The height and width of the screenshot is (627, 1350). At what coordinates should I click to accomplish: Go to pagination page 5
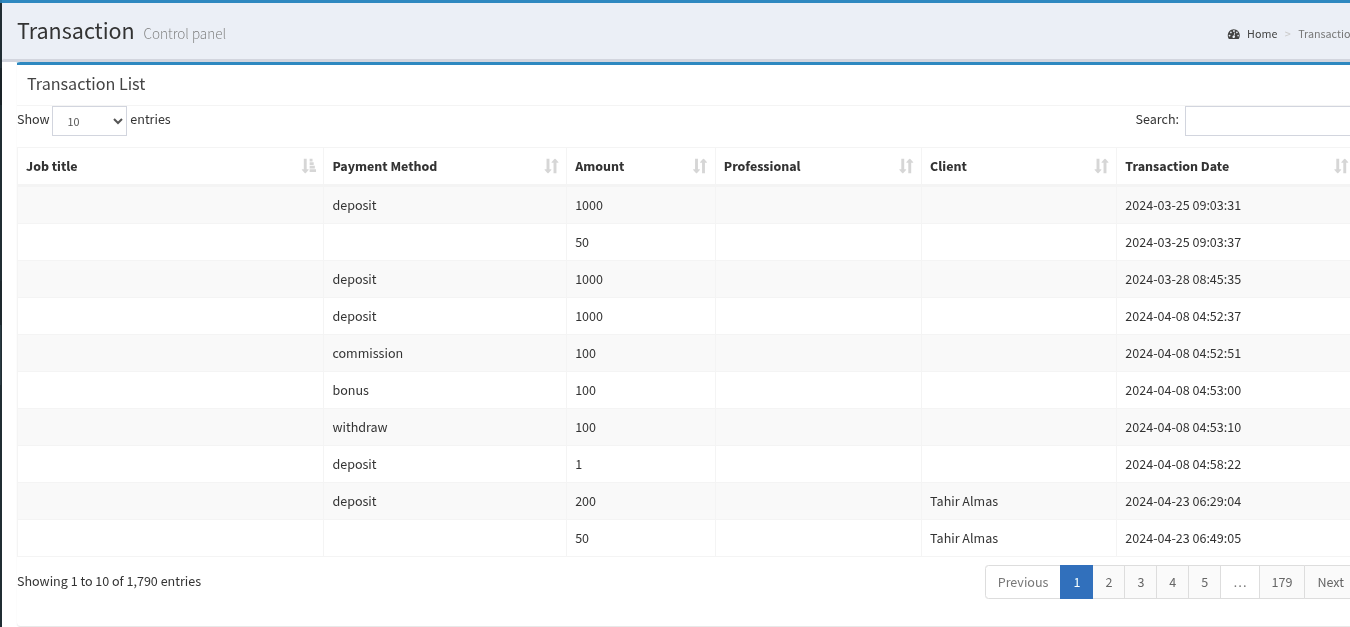(x=1204, y=582)
